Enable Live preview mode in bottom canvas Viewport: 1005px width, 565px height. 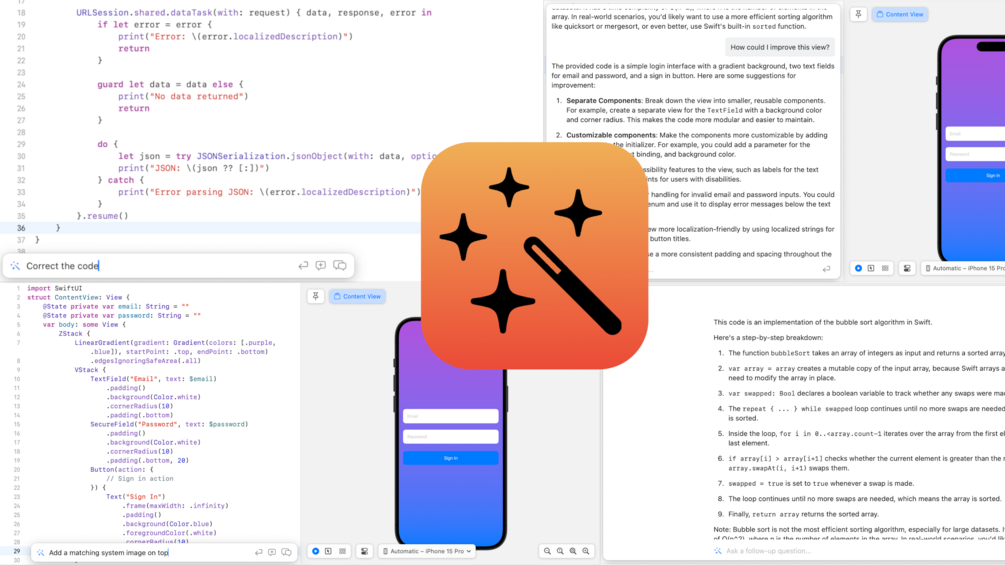(315, 551)
